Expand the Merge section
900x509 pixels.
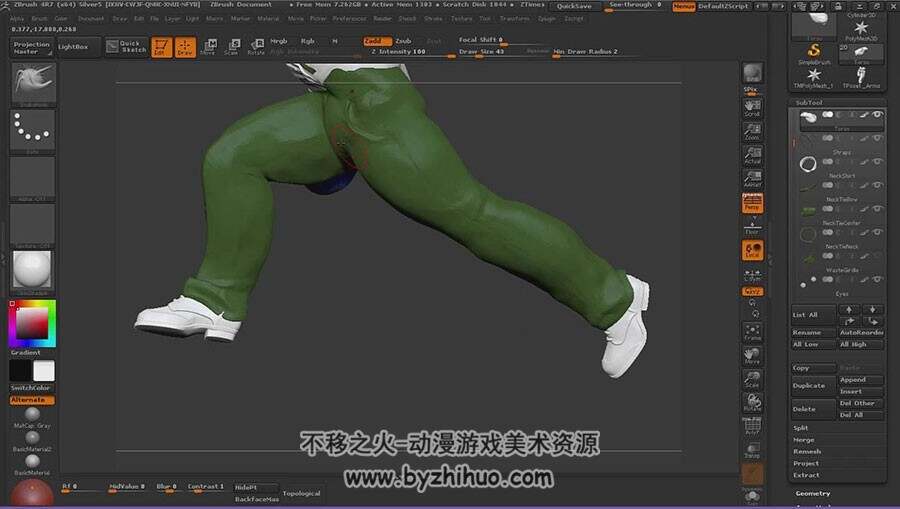804,440
